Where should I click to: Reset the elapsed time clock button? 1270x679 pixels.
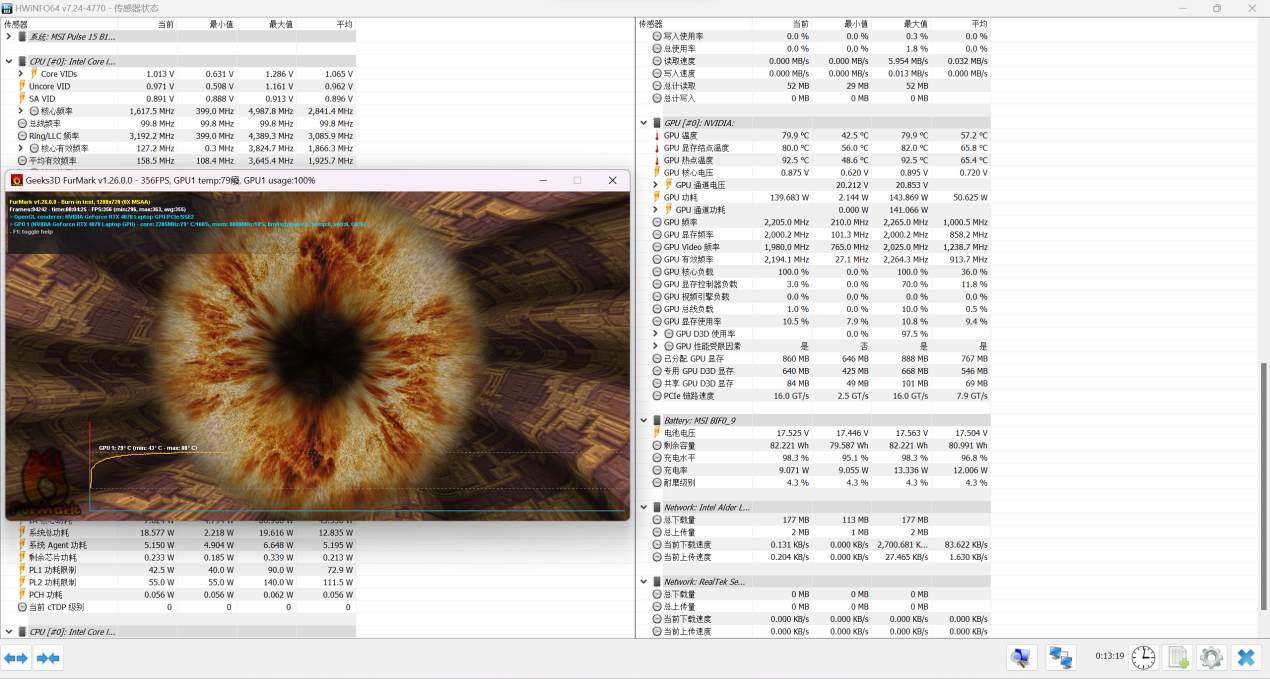point(1143,657)
